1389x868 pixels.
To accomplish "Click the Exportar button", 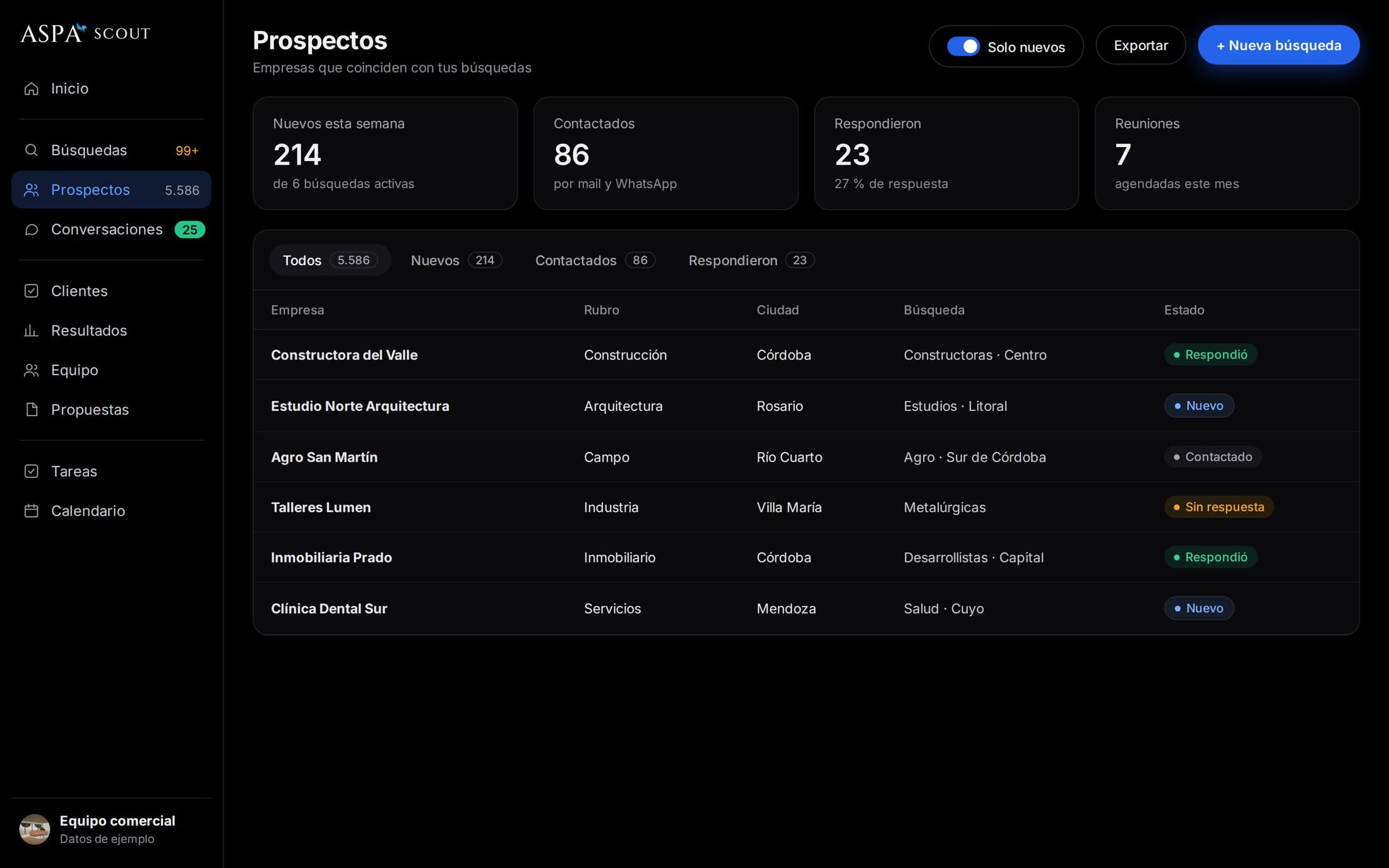I will (x=1140, y=45).
